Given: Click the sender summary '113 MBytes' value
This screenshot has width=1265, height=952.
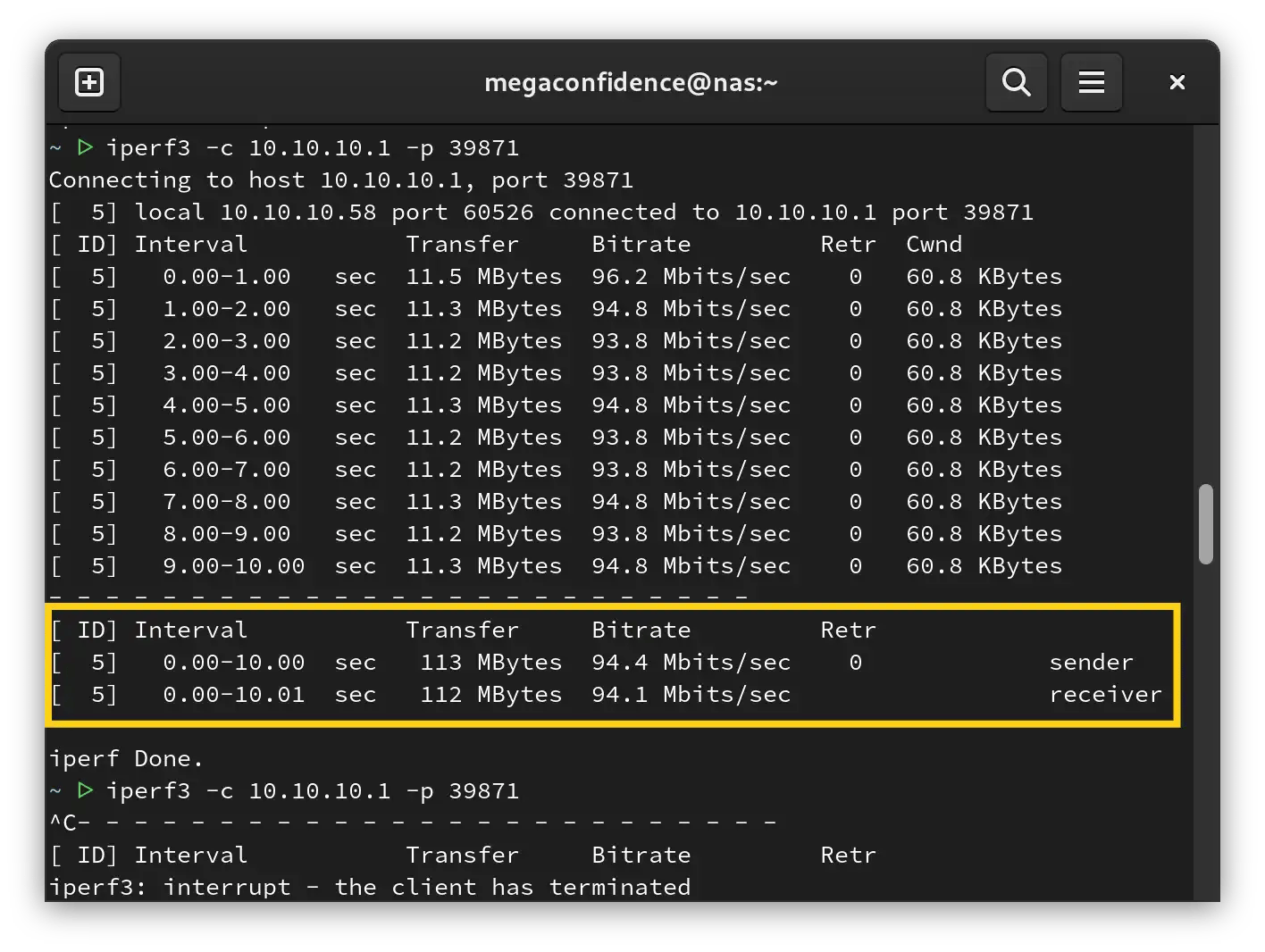Looking at the screenshot, I should [x=491, y=662].
